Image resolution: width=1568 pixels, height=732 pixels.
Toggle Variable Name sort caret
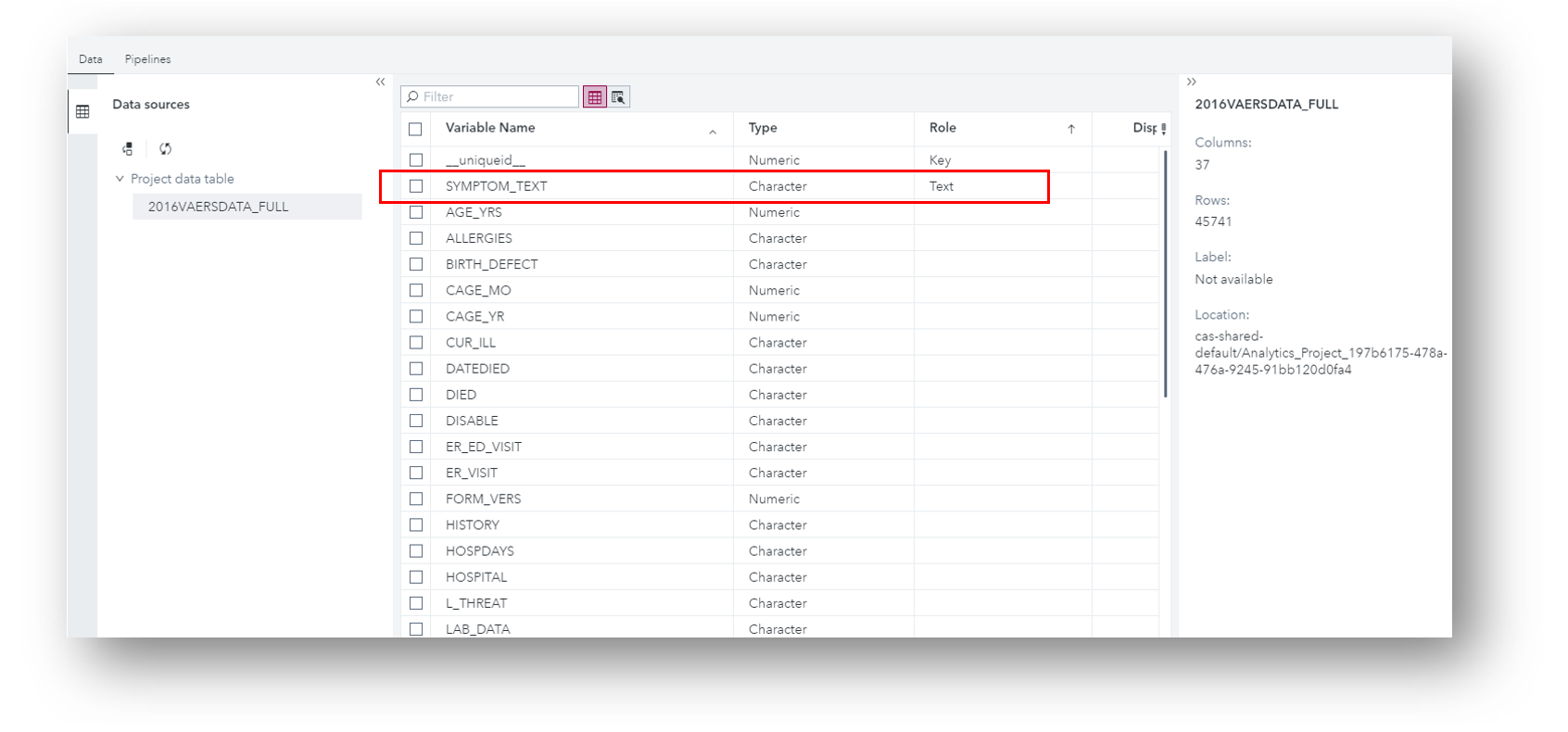coord(713,132)
